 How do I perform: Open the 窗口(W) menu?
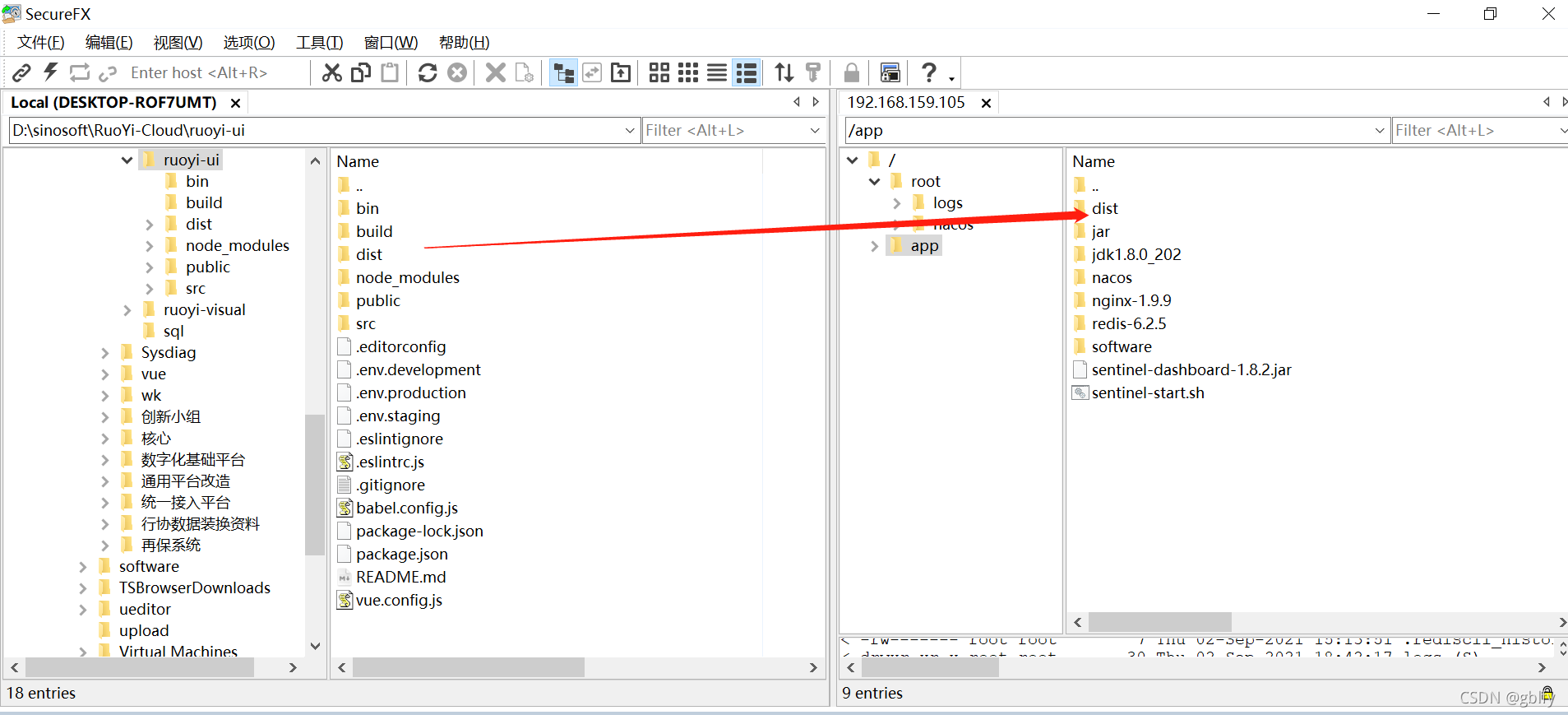pos(391,43)
